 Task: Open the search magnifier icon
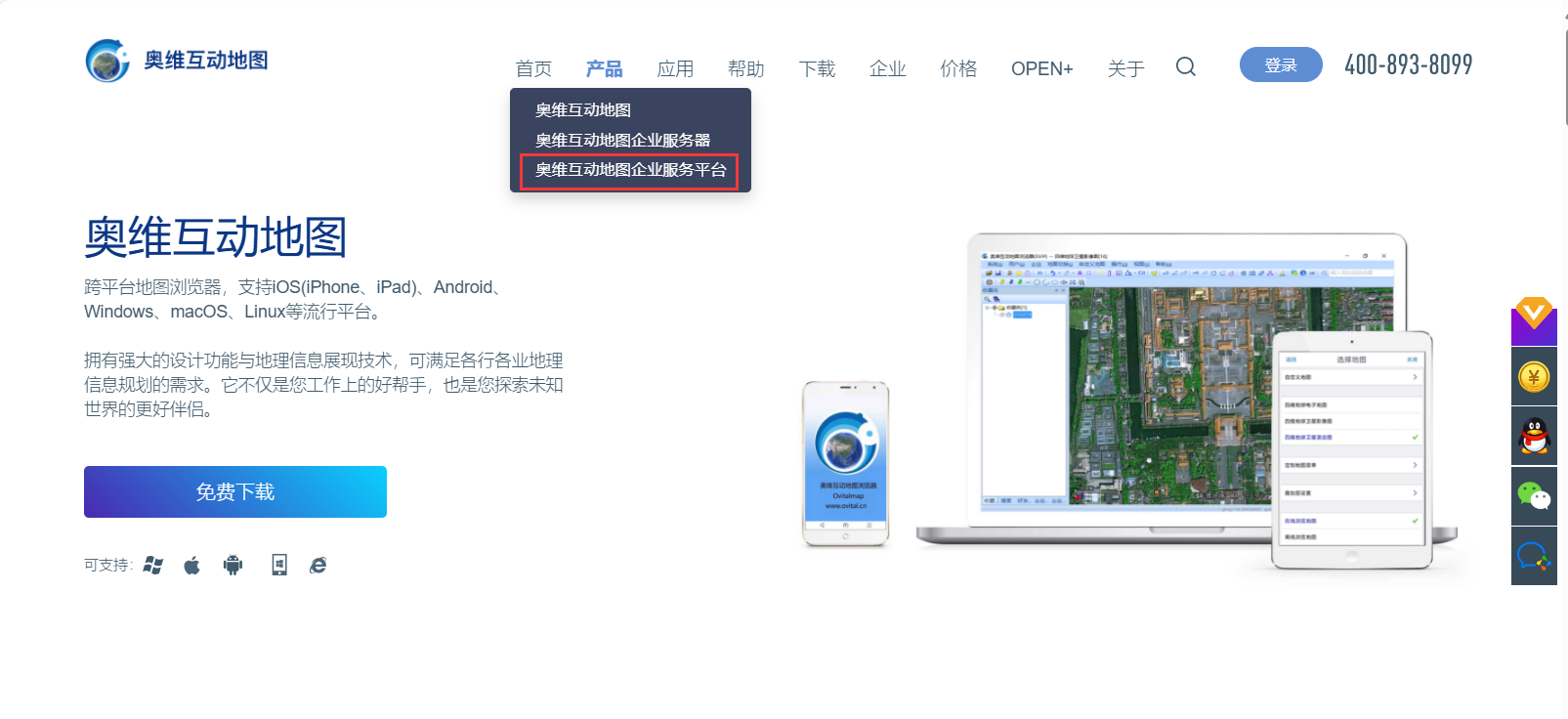coord(1185,66)
